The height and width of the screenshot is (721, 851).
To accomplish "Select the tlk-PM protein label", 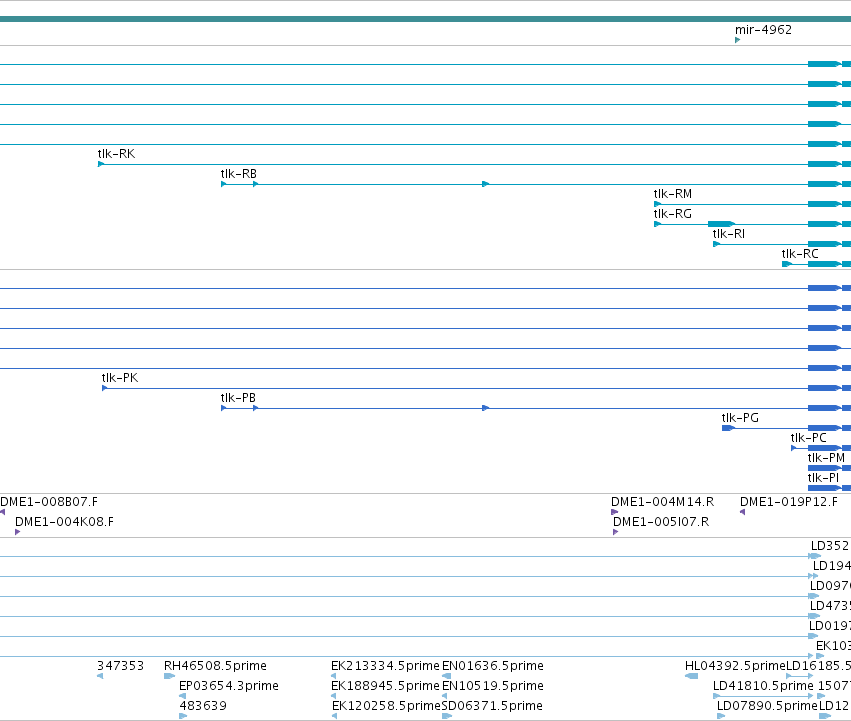I will (x=826, y=458).
